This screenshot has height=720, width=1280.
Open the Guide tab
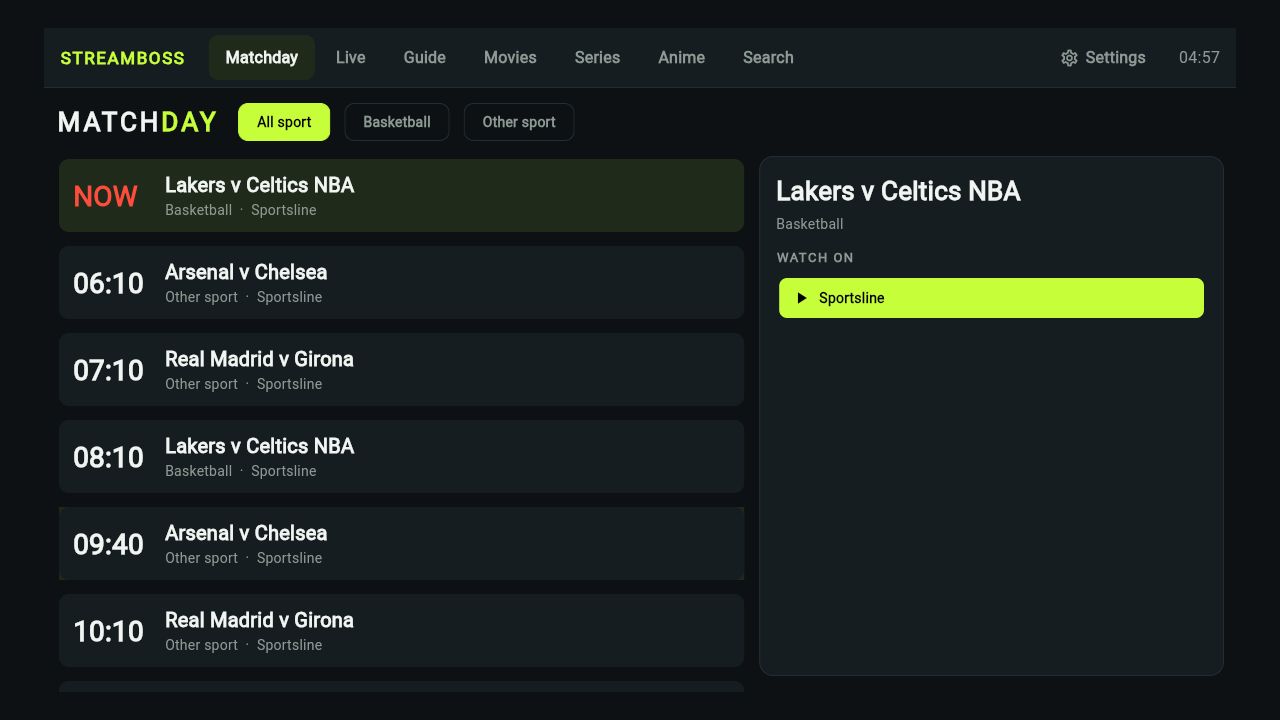click(x=425, y=58)
